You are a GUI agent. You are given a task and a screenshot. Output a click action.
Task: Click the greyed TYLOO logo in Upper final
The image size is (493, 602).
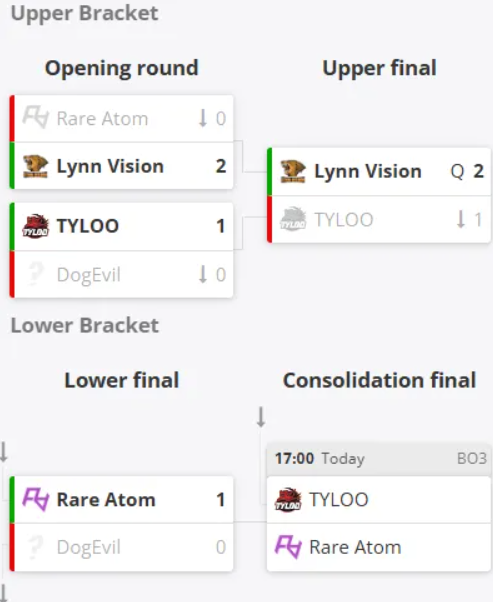coord(293,219)
